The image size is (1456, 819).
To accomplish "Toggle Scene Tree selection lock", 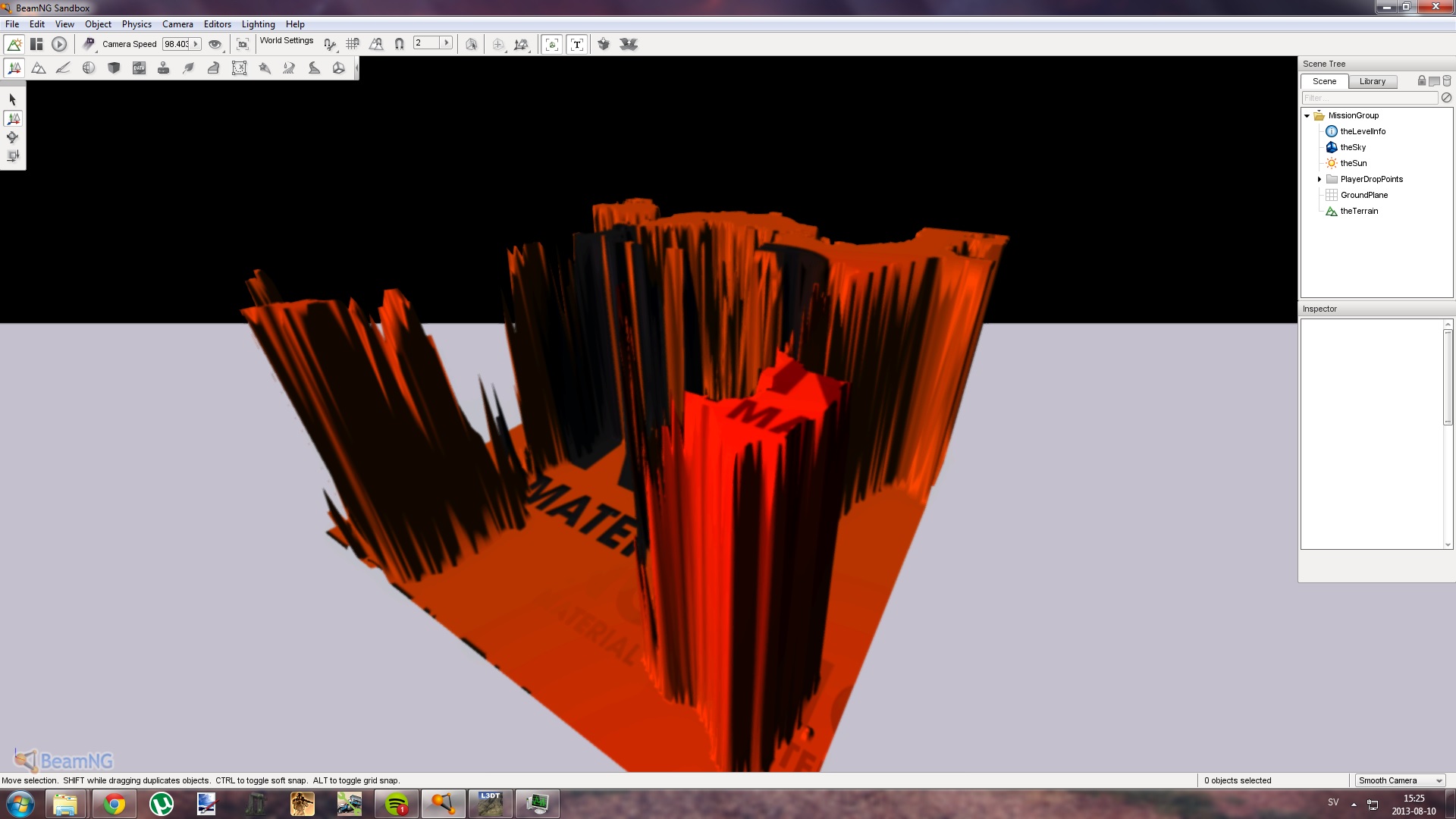I will click(1422, 80).
